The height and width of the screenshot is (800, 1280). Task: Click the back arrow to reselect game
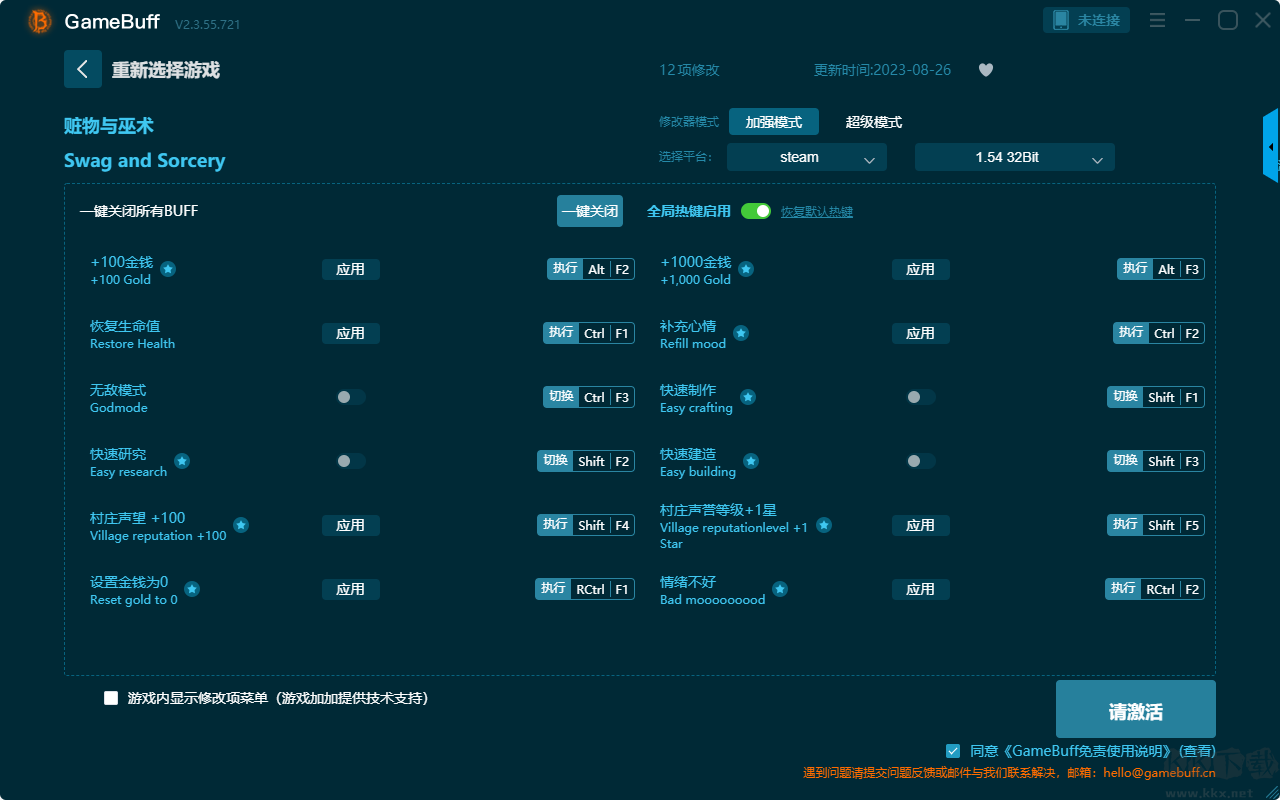click(x=83, y=69)
